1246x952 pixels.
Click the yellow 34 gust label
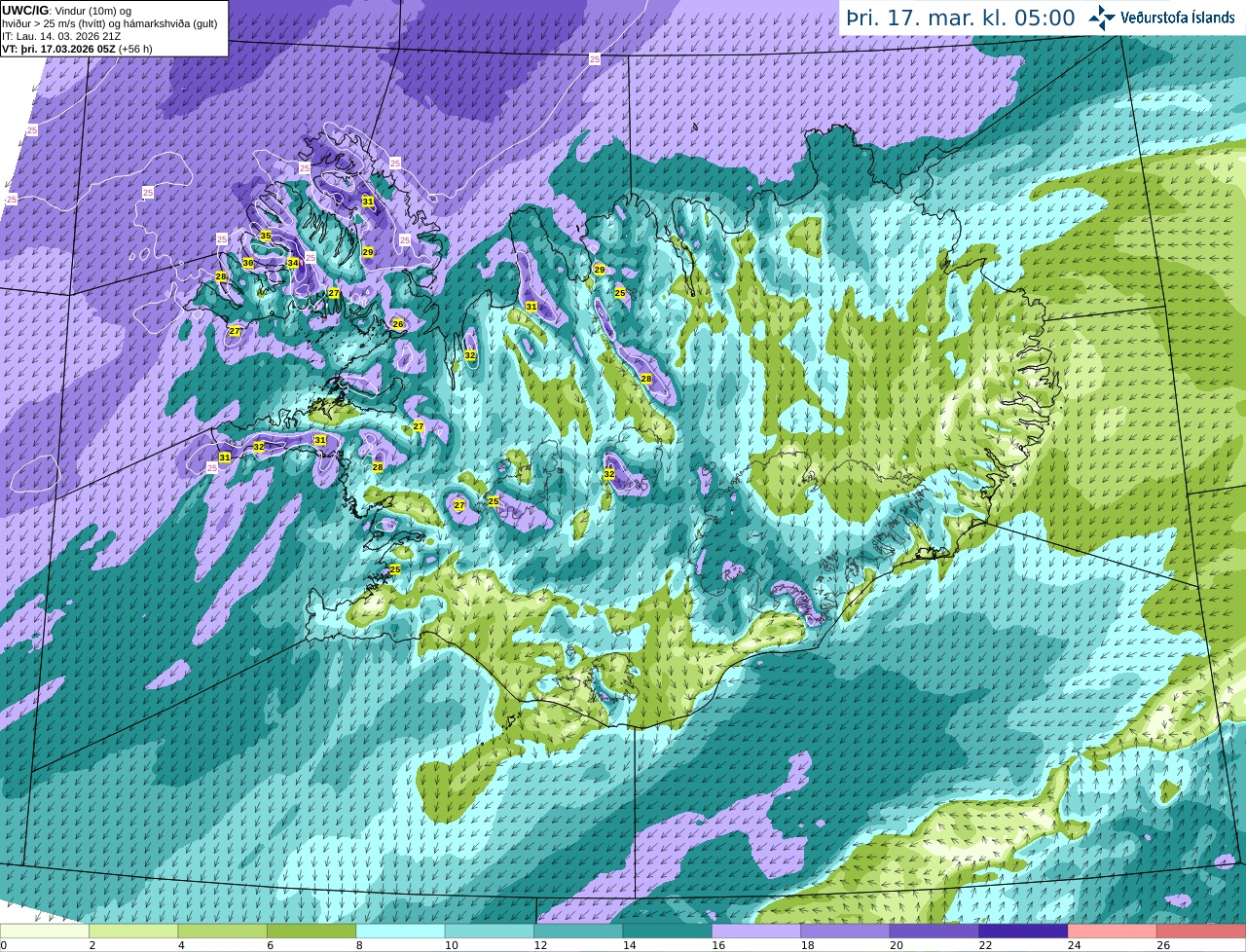293,263
